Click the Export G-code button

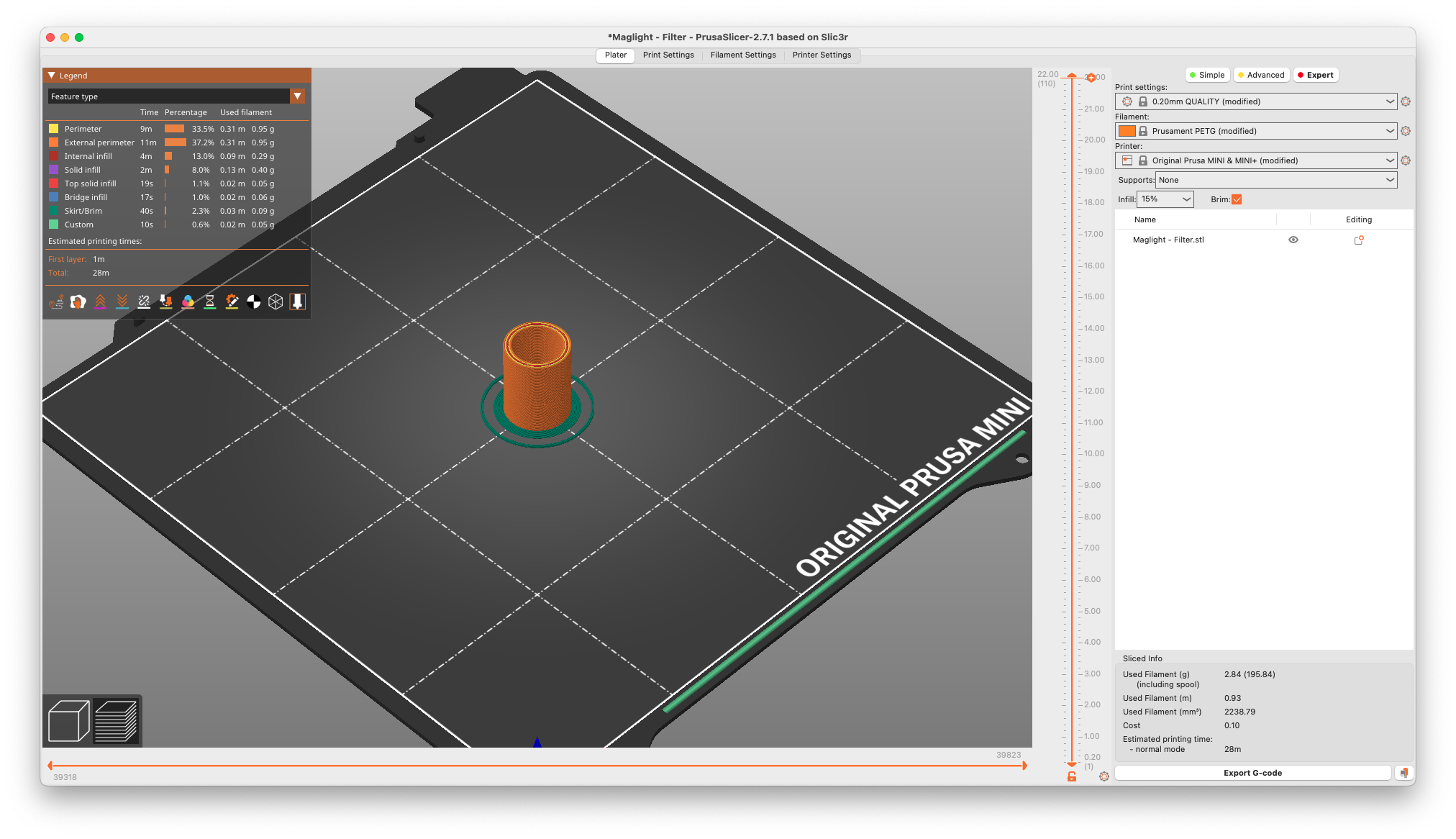[1252, 773]
